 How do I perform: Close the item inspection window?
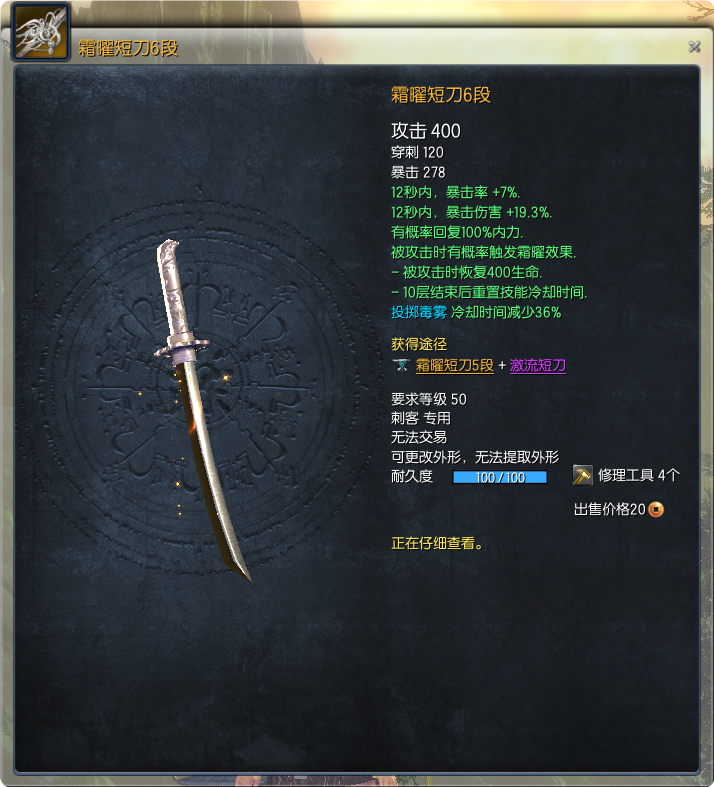pyautogui.click(x=694, y=47)
